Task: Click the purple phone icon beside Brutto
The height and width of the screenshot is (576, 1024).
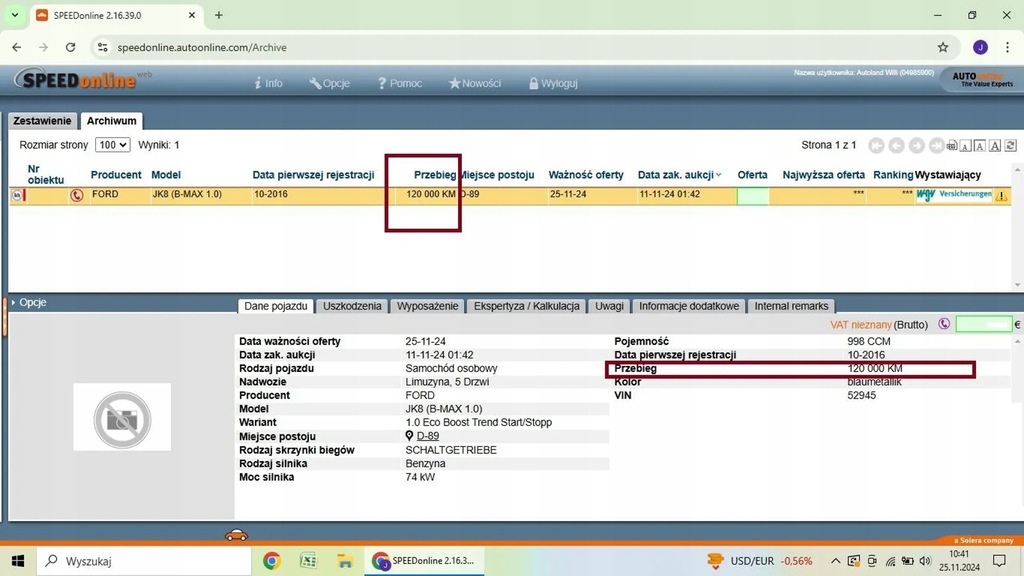Action: (x=944, y=324)
